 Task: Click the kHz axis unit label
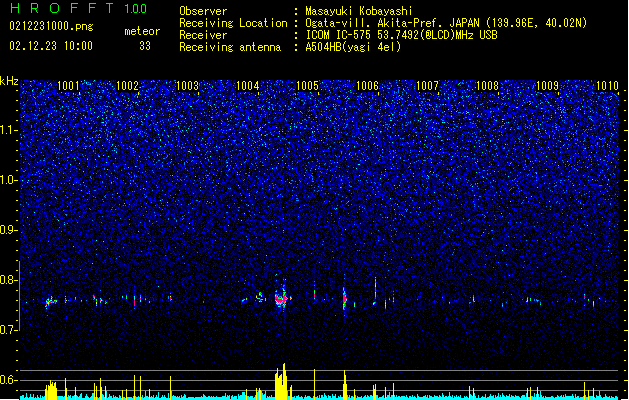coord(9,81)
